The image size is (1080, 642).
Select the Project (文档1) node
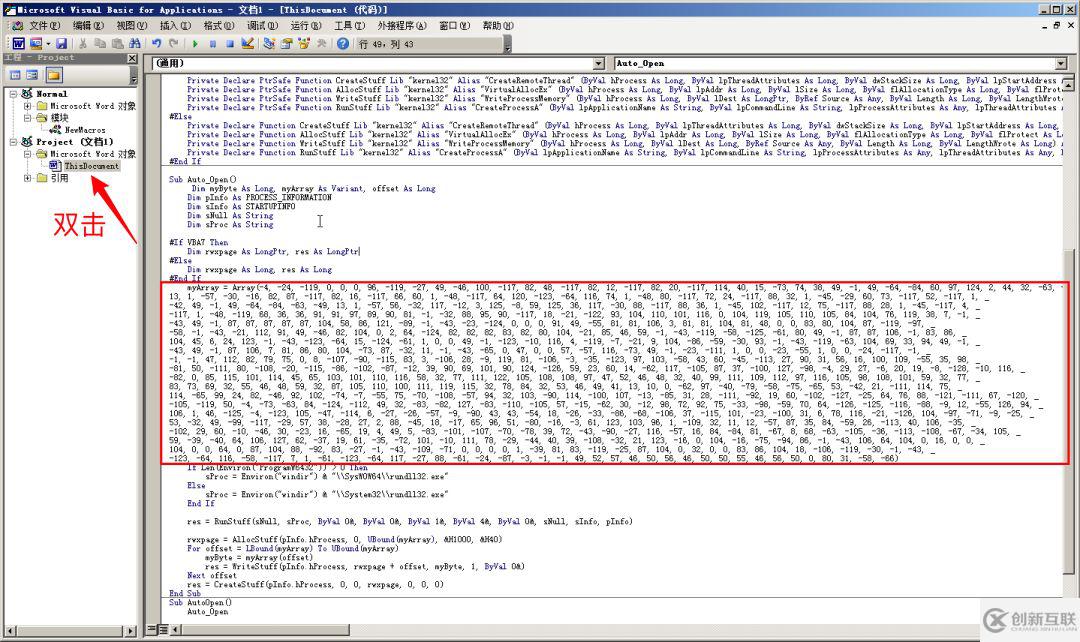(x=74, y=142)
